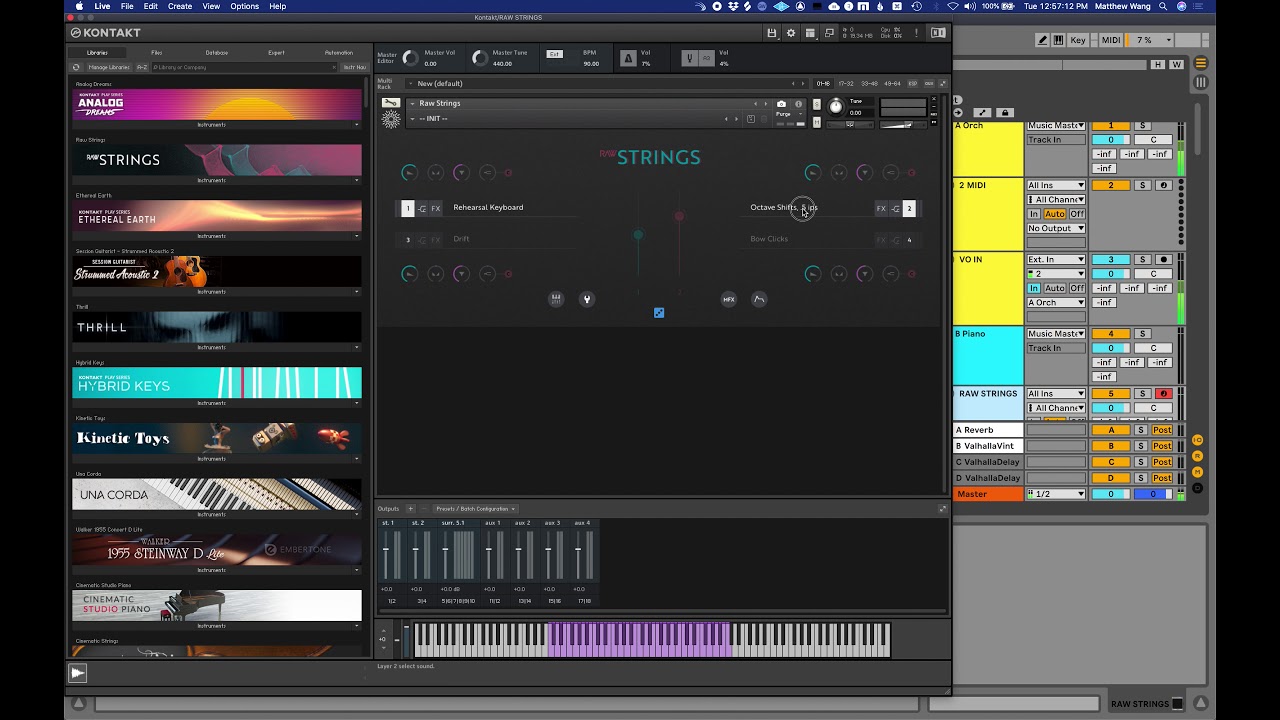
Task: Adjust the st. 1 output fader
Action: 386,550
